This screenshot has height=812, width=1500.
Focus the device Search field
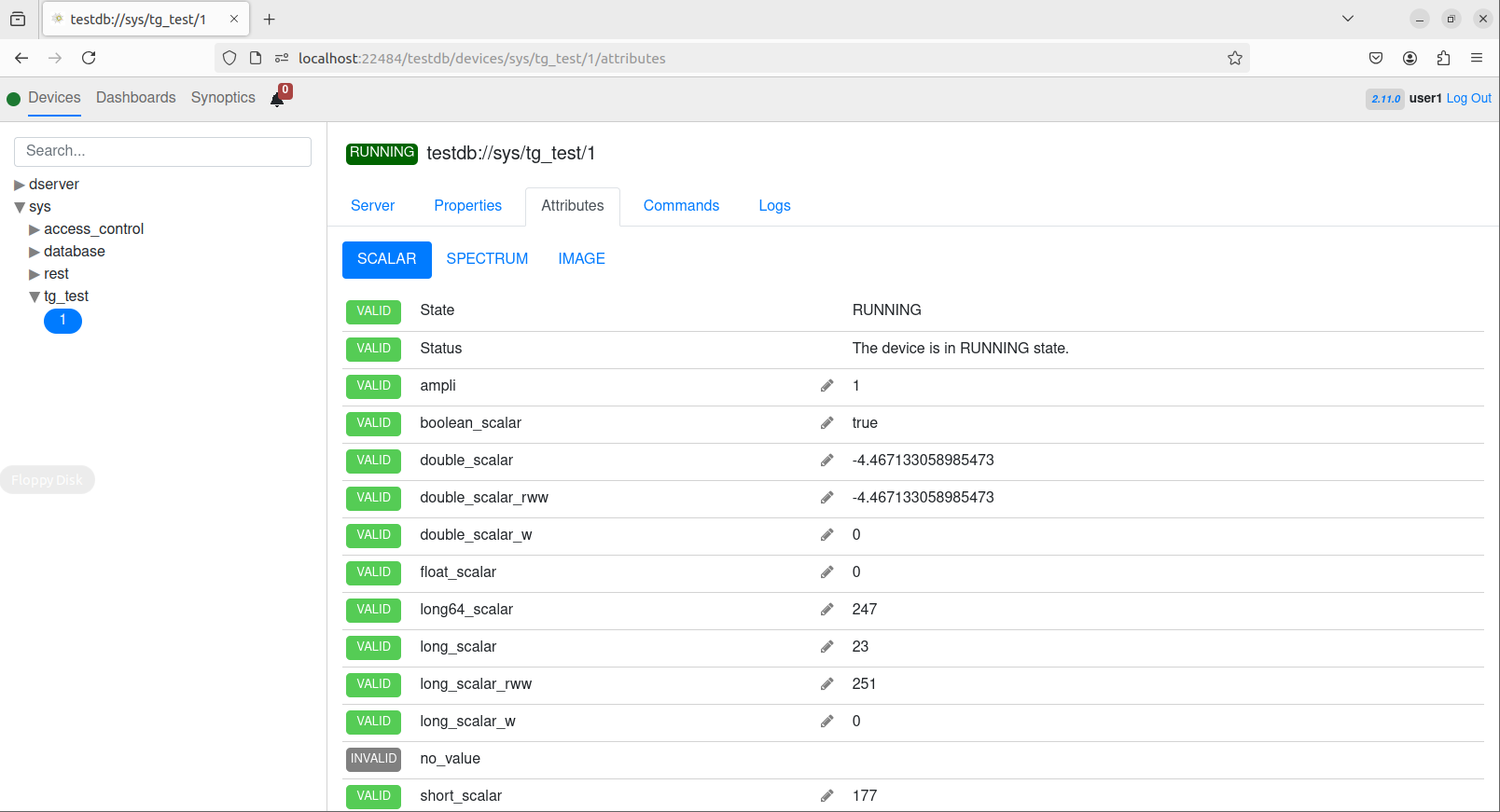pos(162,151)
